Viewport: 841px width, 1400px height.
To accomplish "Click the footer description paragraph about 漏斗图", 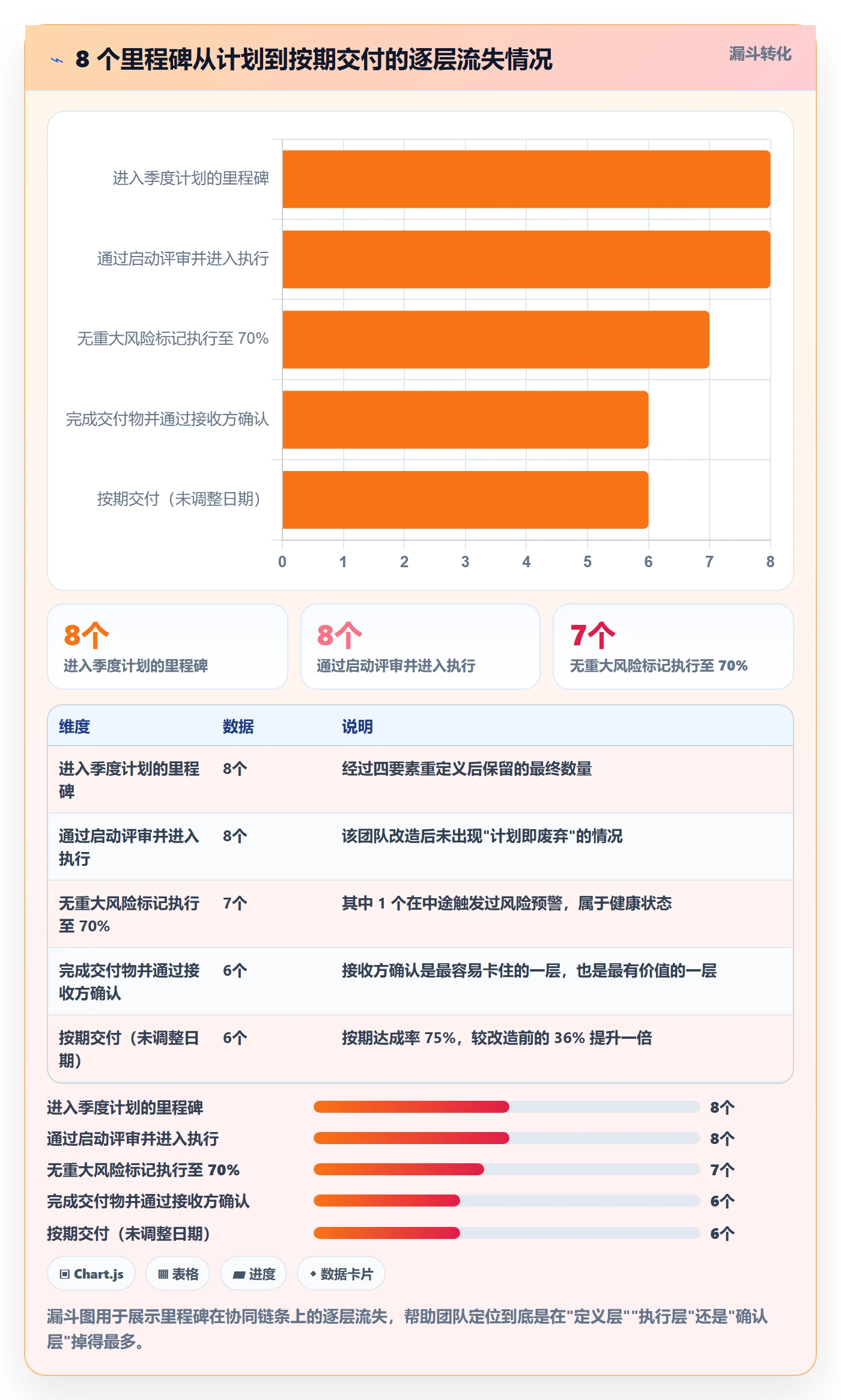I will 408,1329.
